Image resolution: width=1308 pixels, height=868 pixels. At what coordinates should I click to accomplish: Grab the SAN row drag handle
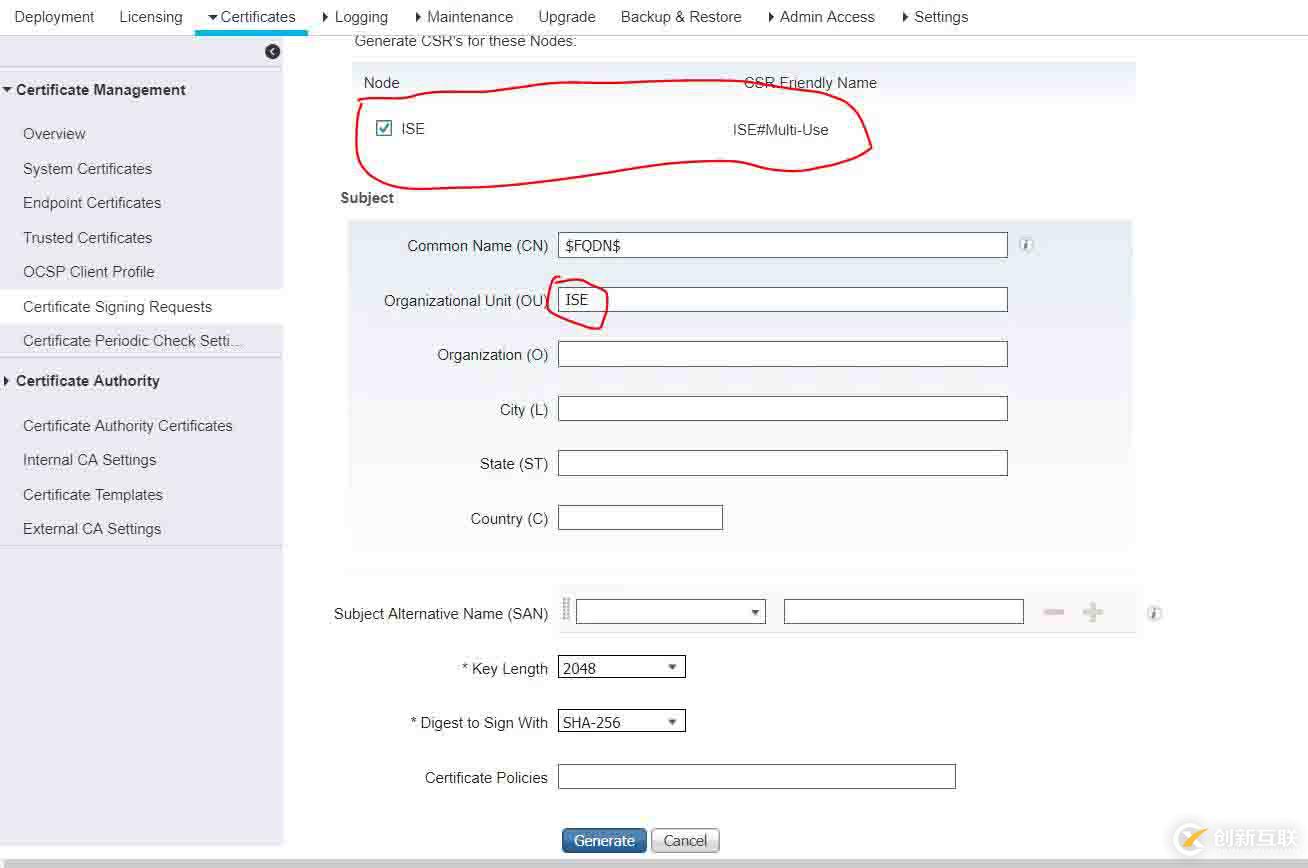(x=566, y=610)
